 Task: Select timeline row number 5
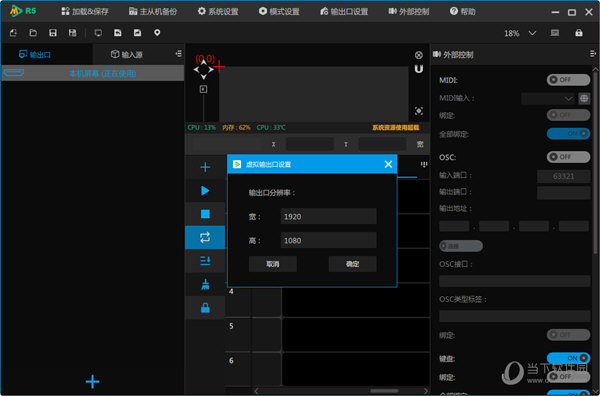tap(231, 326)
